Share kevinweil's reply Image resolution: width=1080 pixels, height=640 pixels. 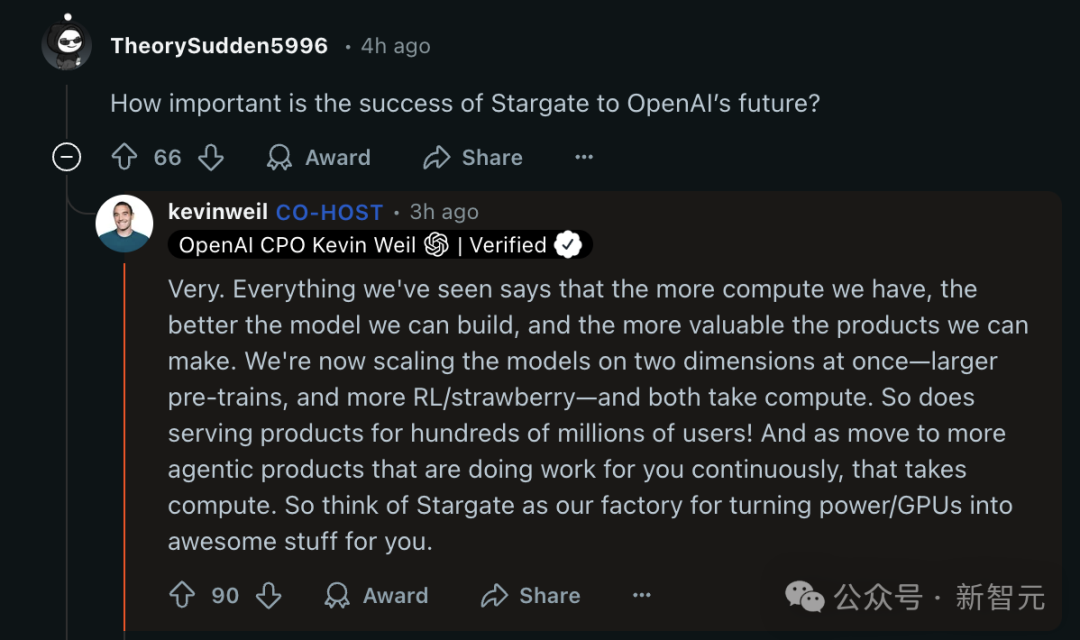coord(531,595)
